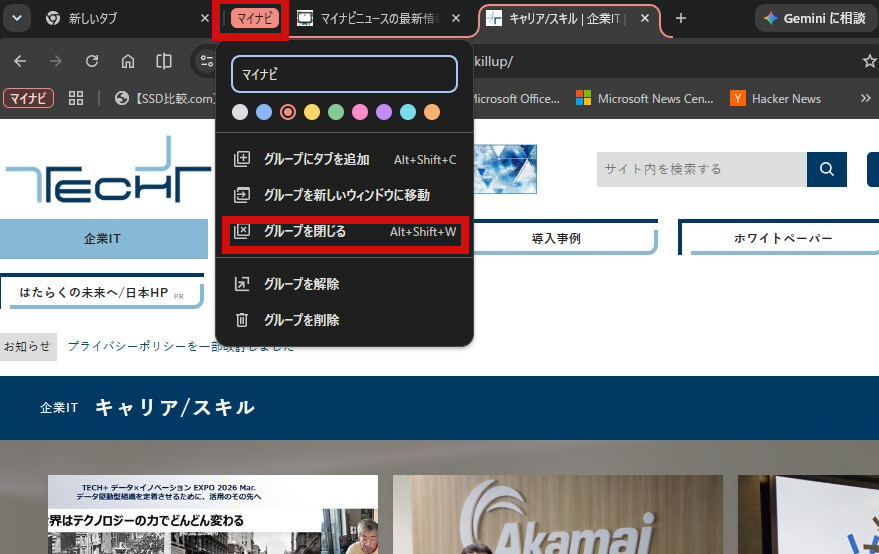Open the Microsoft News Center bookmark
This screenshot has height=554, width=879.
(645, 99)
